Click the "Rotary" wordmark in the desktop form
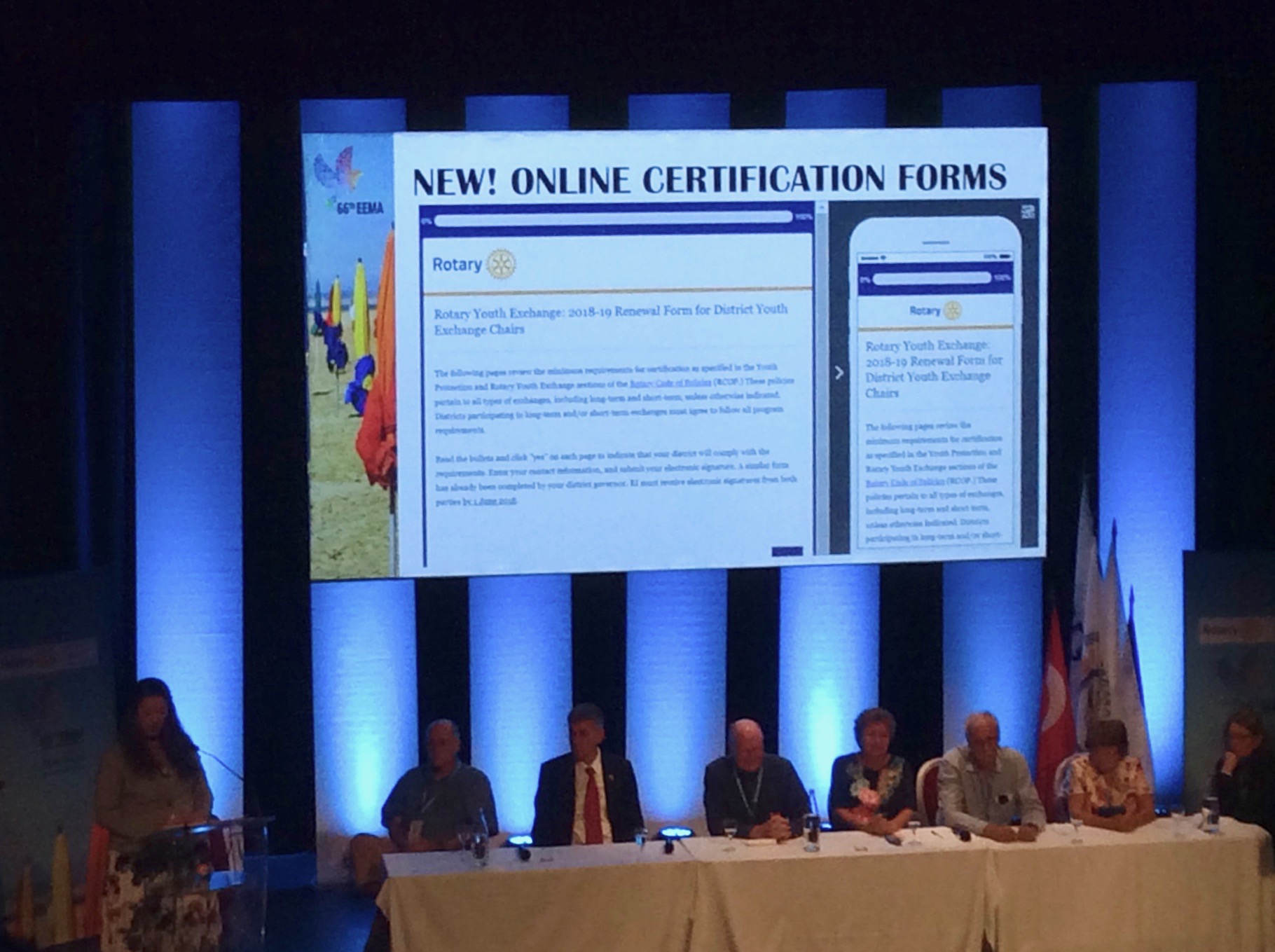Viewport: 1275px width, 952px height. coord(457,265)
